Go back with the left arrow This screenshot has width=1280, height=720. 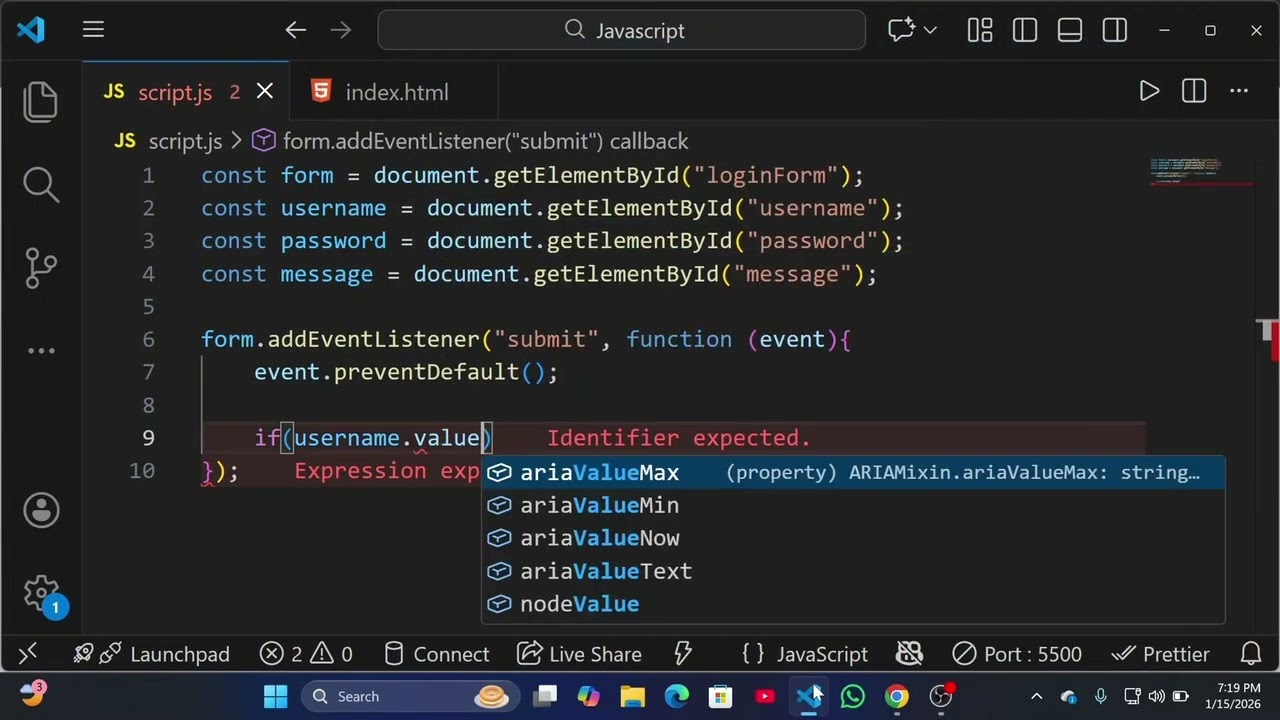[x=295, y=30]
